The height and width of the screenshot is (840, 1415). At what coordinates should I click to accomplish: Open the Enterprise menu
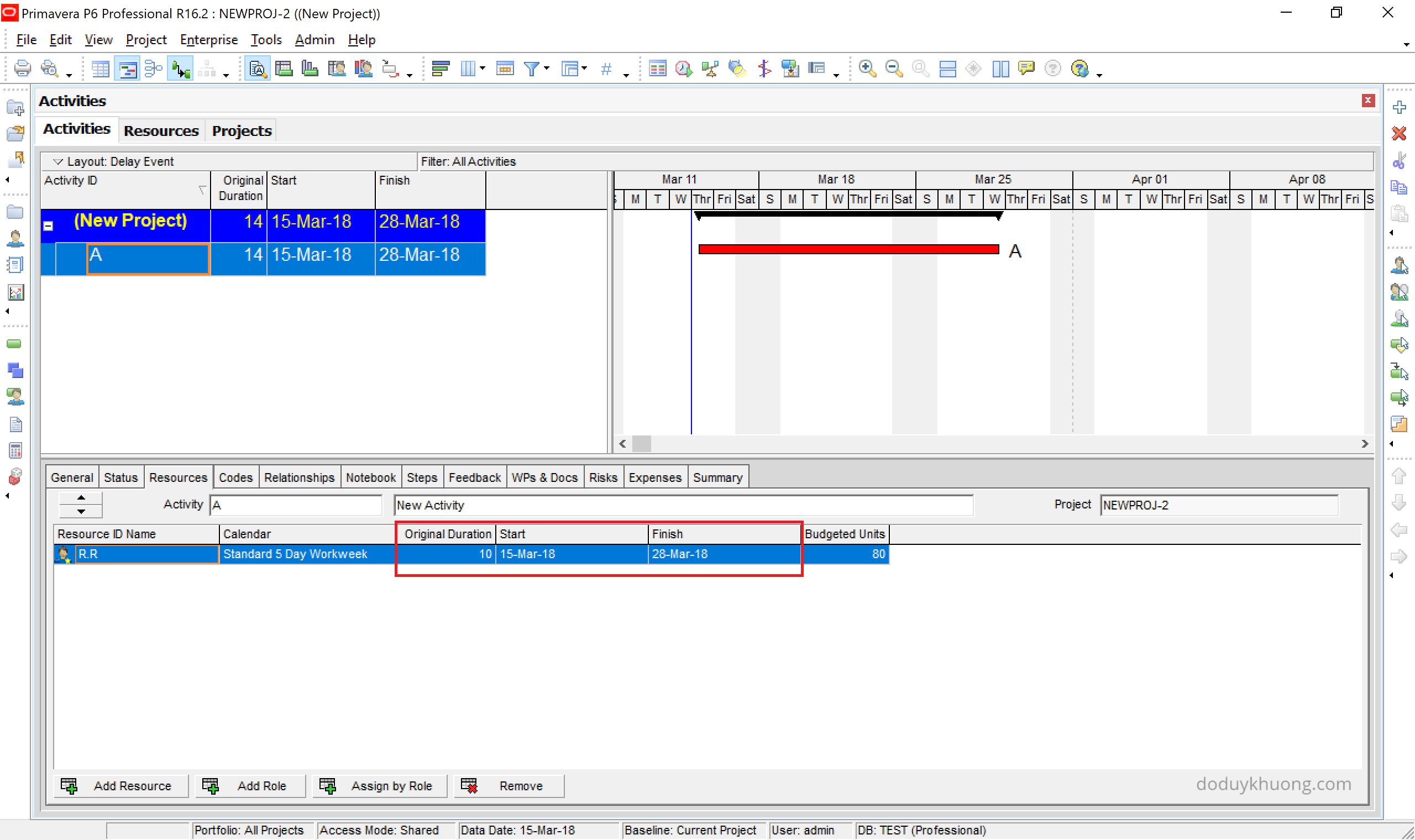208,40
